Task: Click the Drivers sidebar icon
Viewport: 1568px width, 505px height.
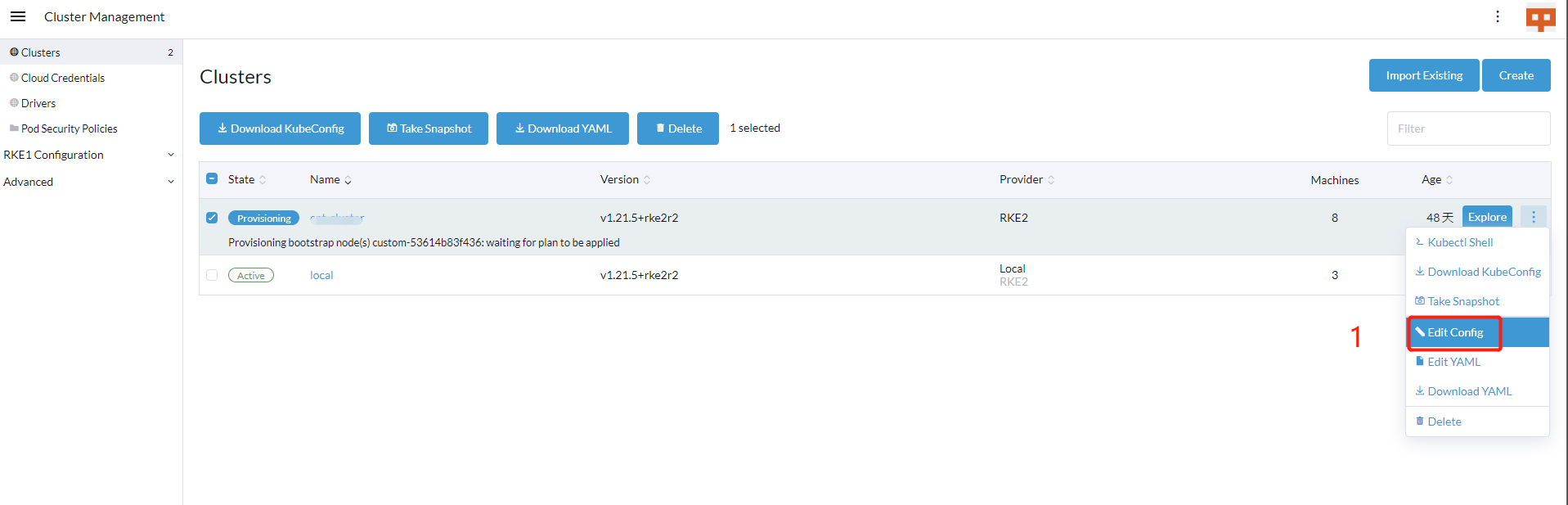Action: pos(14,103)
